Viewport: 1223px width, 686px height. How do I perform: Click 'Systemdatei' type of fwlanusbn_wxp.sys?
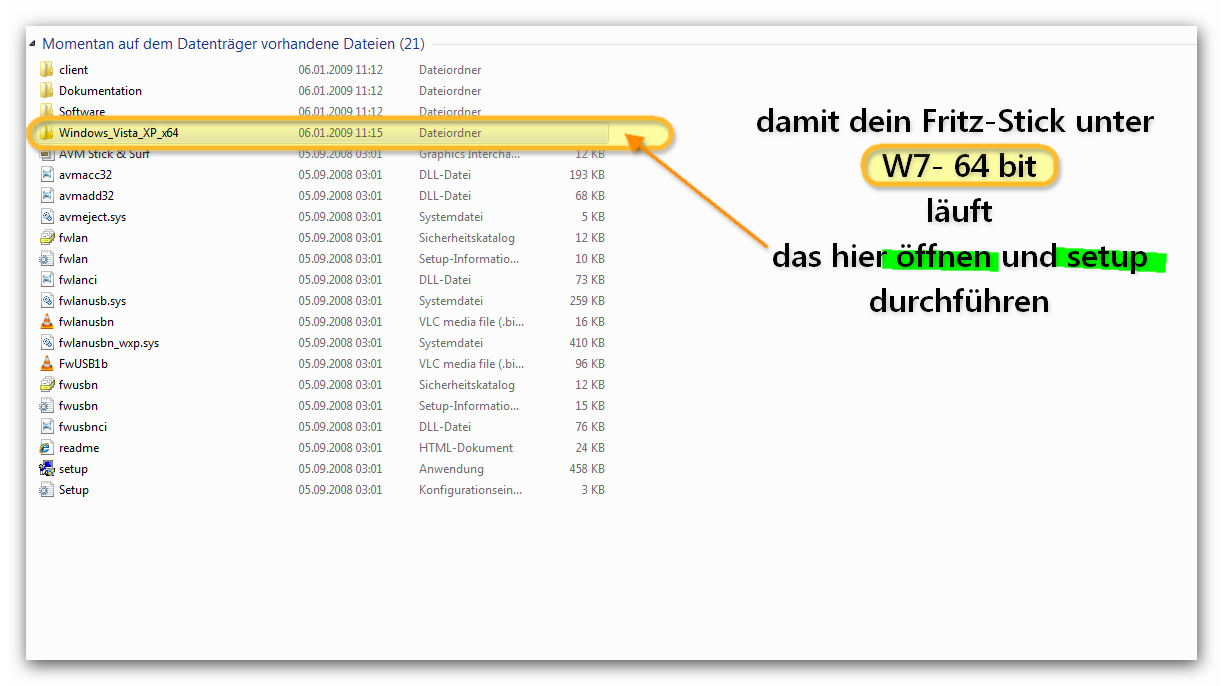point(451,343)
